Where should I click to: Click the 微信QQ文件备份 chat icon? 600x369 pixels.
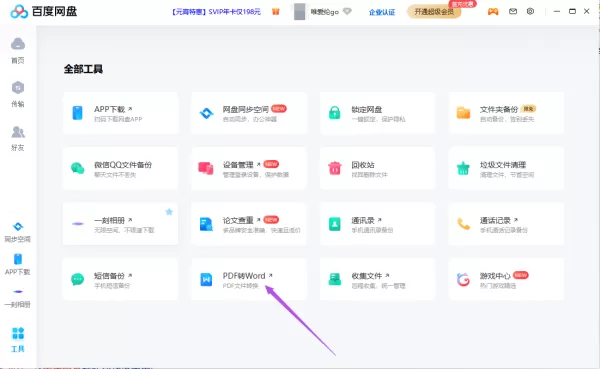(78, 168)
